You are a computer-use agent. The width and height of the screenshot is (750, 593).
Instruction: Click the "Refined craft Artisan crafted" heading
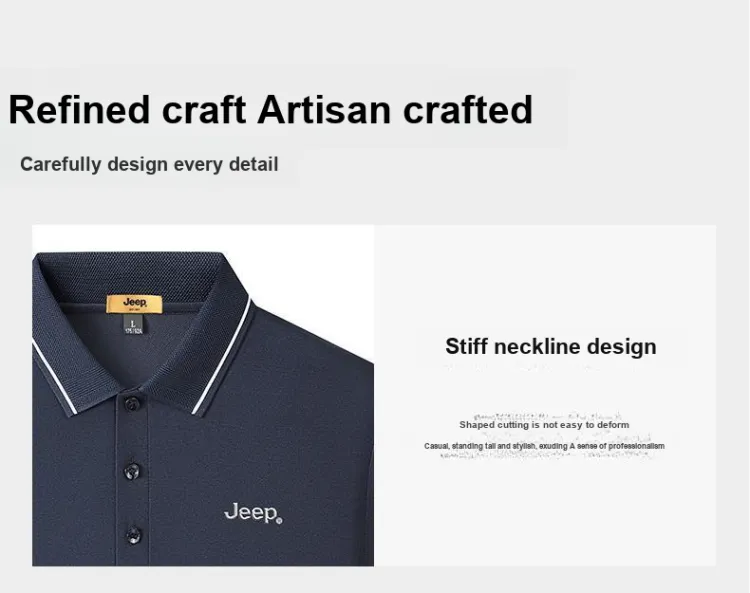tap(271, 110)
